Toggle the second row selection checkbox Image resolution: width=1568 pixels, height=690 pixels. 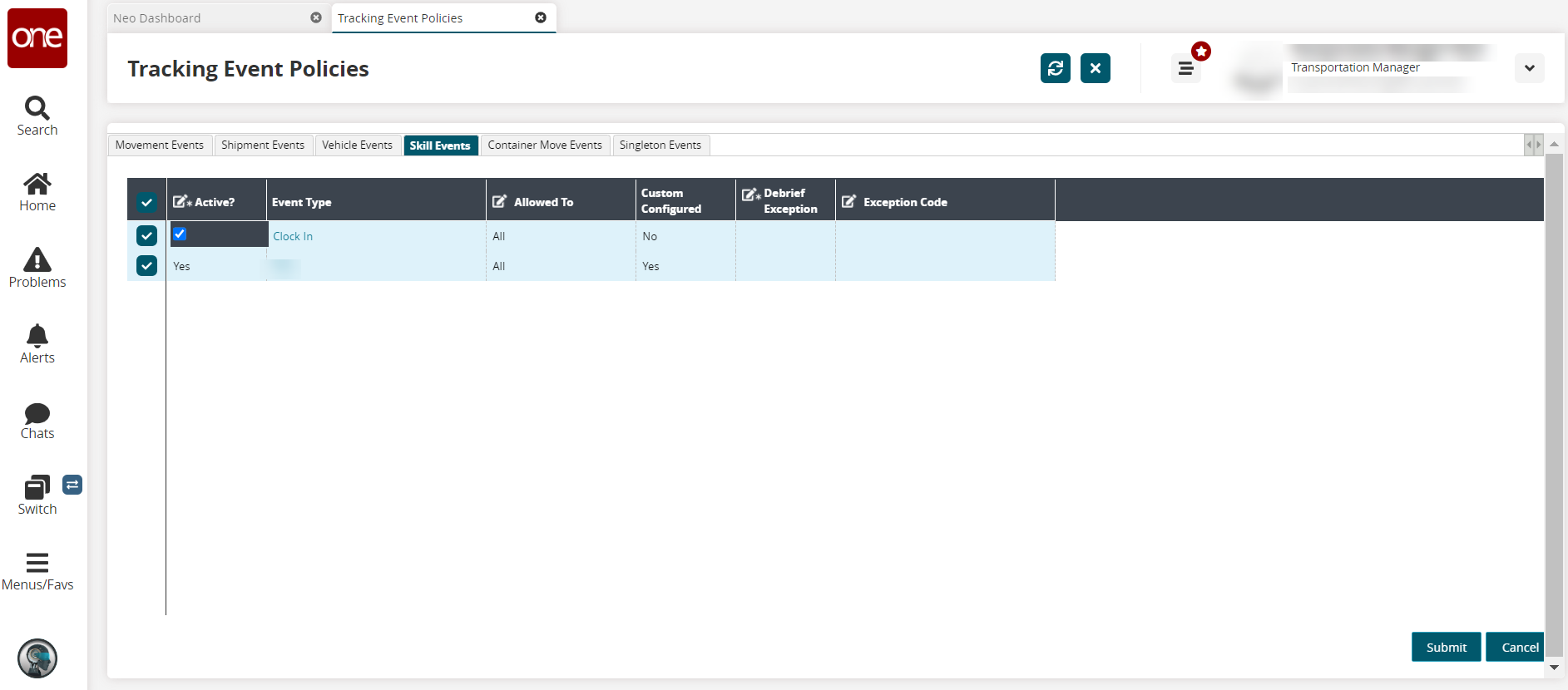click(x=146, y=265)
